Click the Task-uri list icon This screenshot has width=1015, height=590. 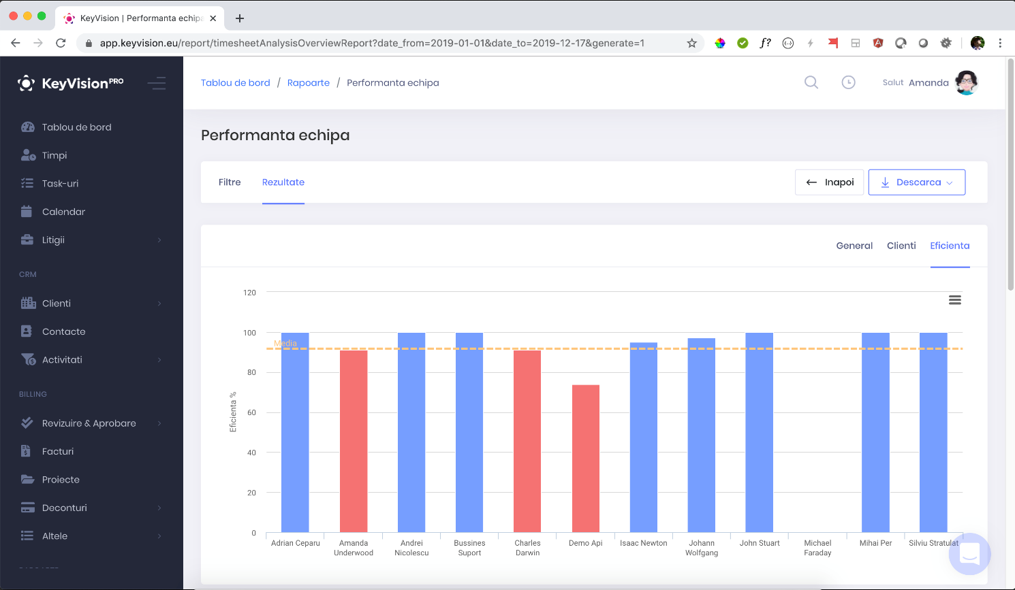pyautogui.click(x=27, y=183)
